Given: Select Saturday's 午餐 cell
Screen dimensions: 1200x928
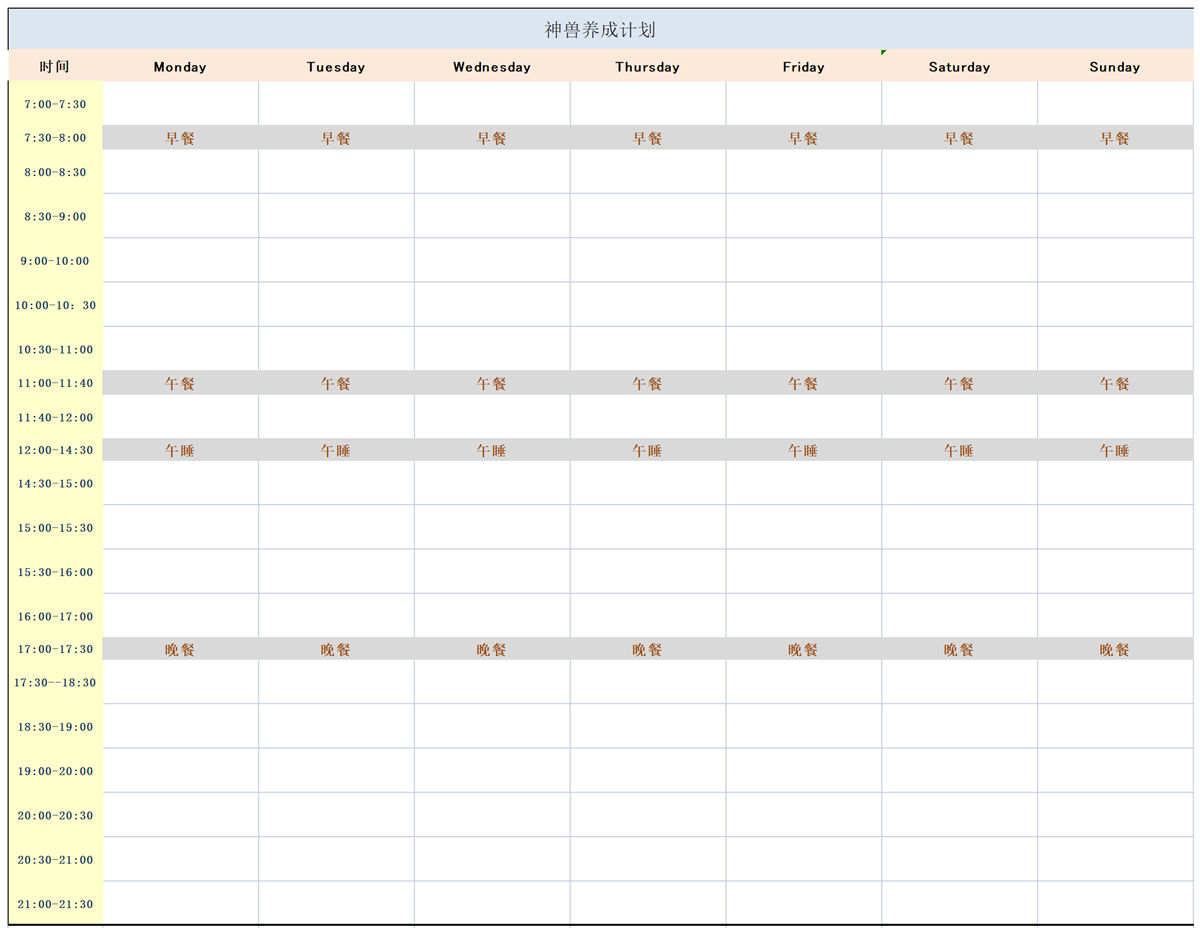Looking at the screenshot, I should 959,383.
